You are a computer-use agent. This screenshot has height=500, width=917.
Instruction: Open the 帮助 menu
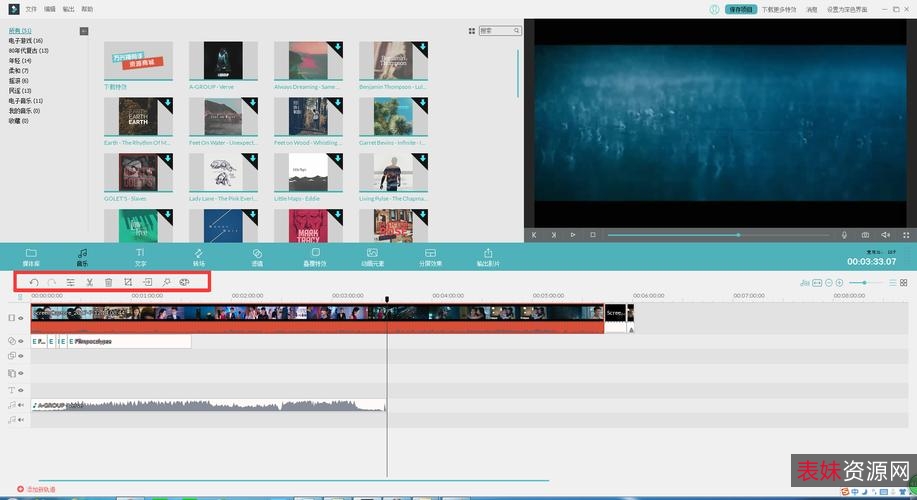click(x=87, y=9)
